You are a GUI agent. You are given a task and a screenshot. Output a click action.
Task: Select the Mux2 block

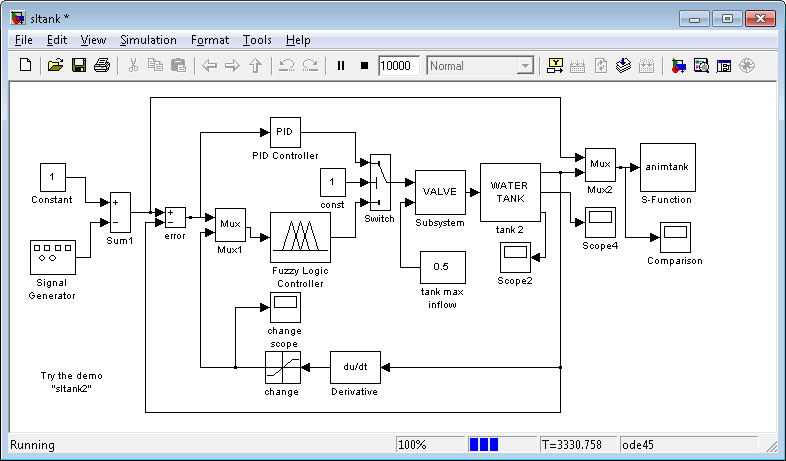(601, 165)
